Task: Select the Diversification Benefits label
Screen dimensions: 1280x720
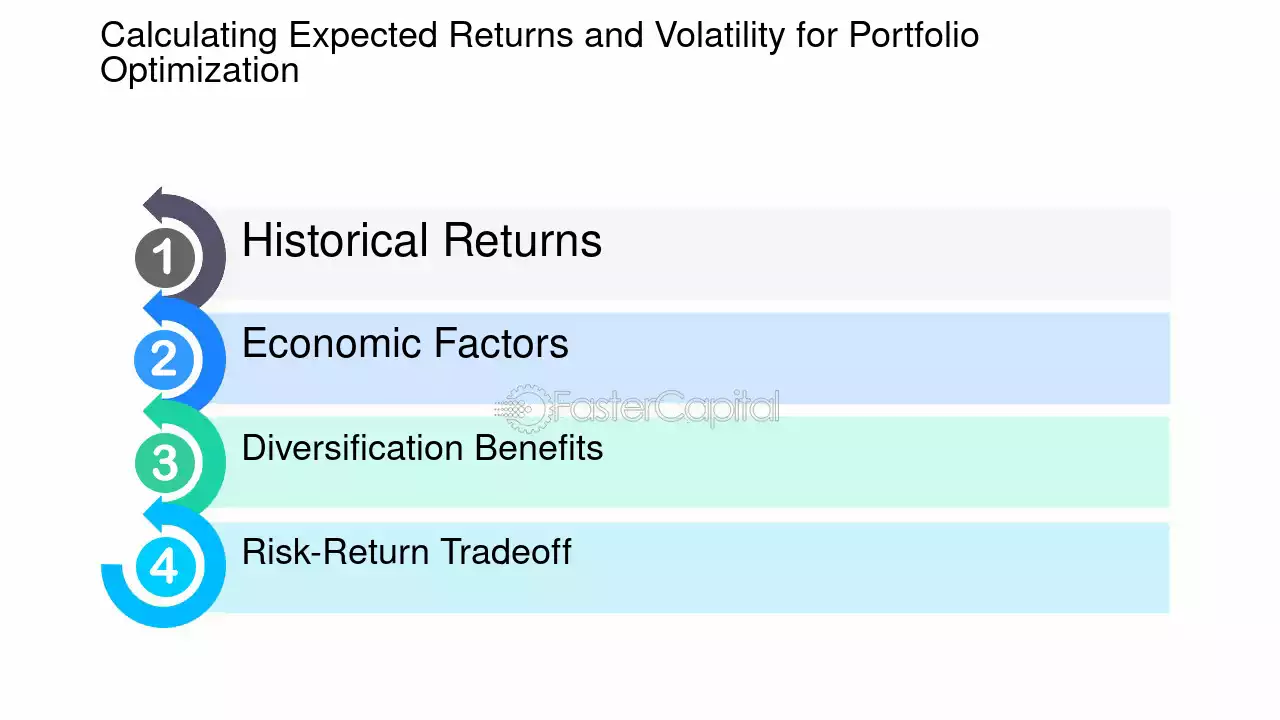Action: coord(422,448)
